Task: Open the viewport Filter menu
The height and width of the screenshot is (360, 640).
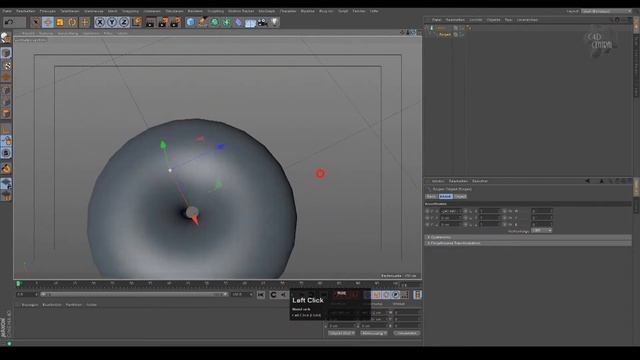Action: [108, 33]
